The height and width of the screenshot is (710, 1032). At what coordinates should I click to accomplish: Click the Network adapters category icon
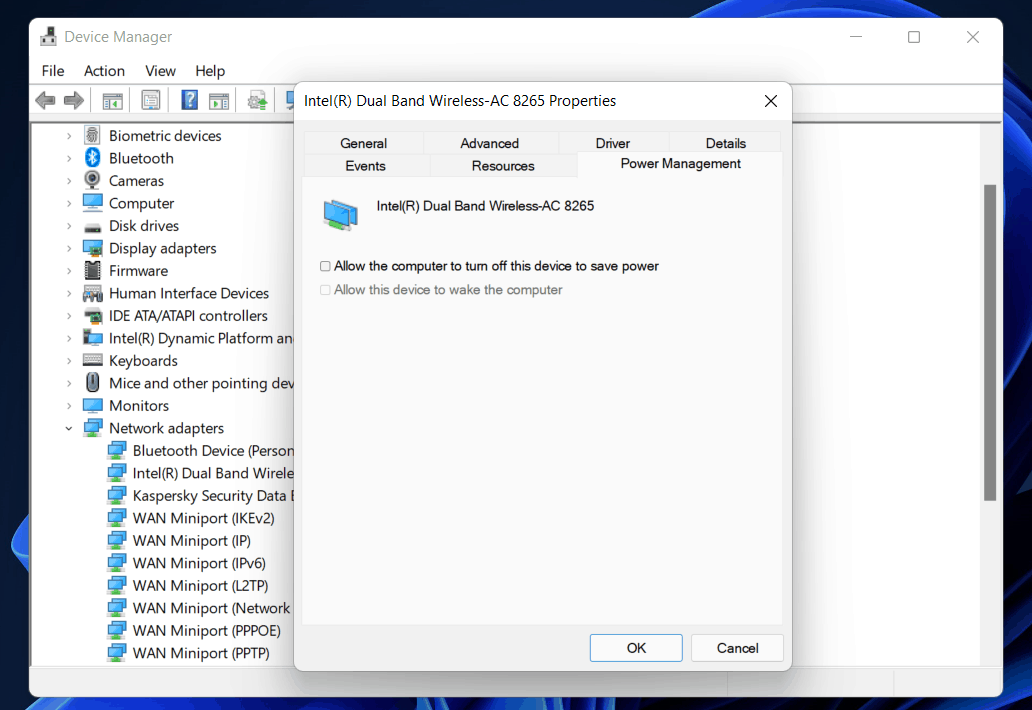pos(93,428)
